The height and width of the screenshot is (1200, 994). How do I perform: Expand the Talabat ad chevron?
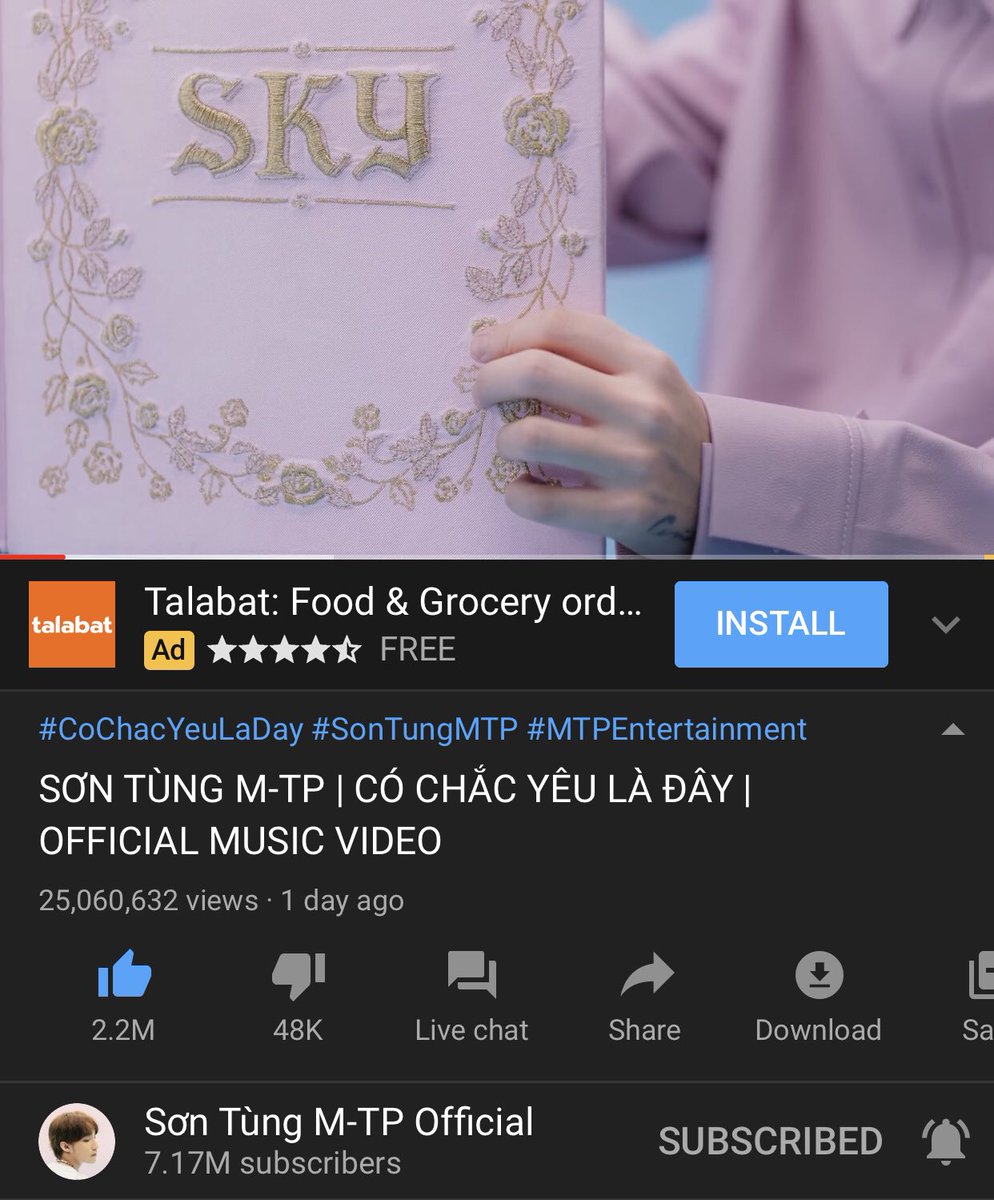(945, 625)
